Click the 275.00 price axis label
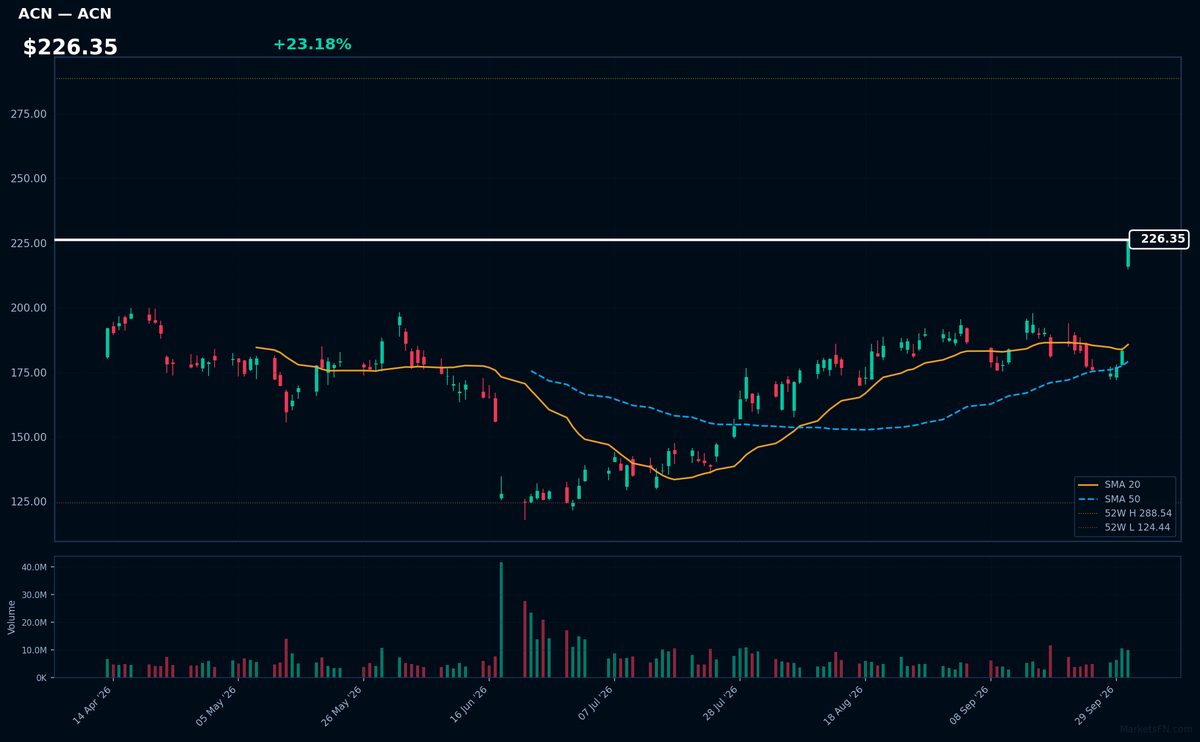 pyautogui.click(x=29, y=114)
